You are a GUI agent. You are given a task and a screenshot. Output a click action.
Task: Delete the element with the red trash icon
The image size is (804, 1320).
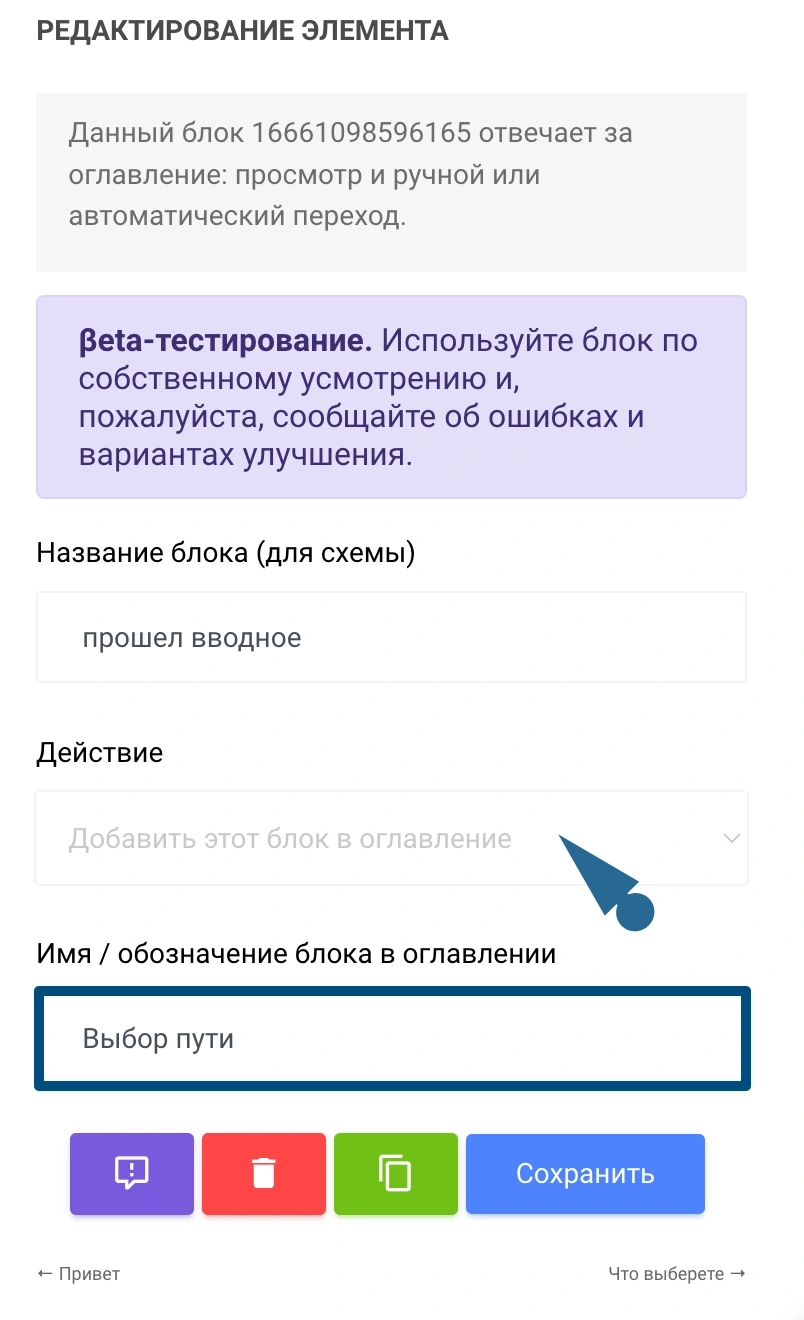264,1173
